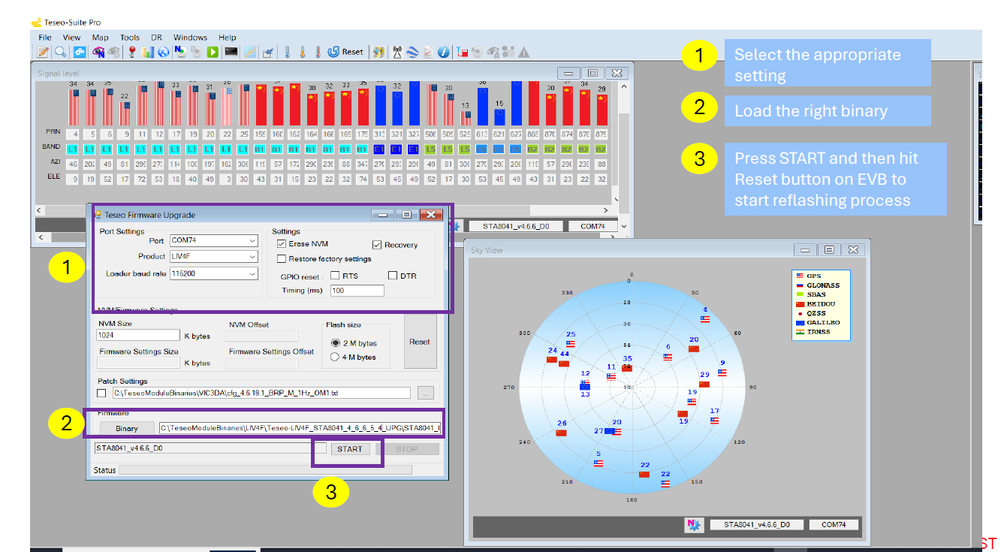Image resolution: width=998 pixels, height=552 pixels.
Task: Open the document log toolbar icon
Action: click(428, 52)
